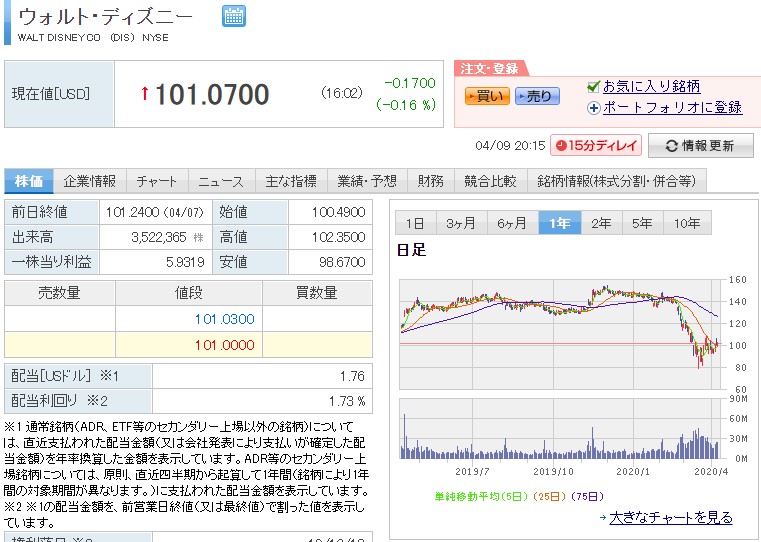
Task: Open the チャート tab
Action: click(x=157, y=181)
